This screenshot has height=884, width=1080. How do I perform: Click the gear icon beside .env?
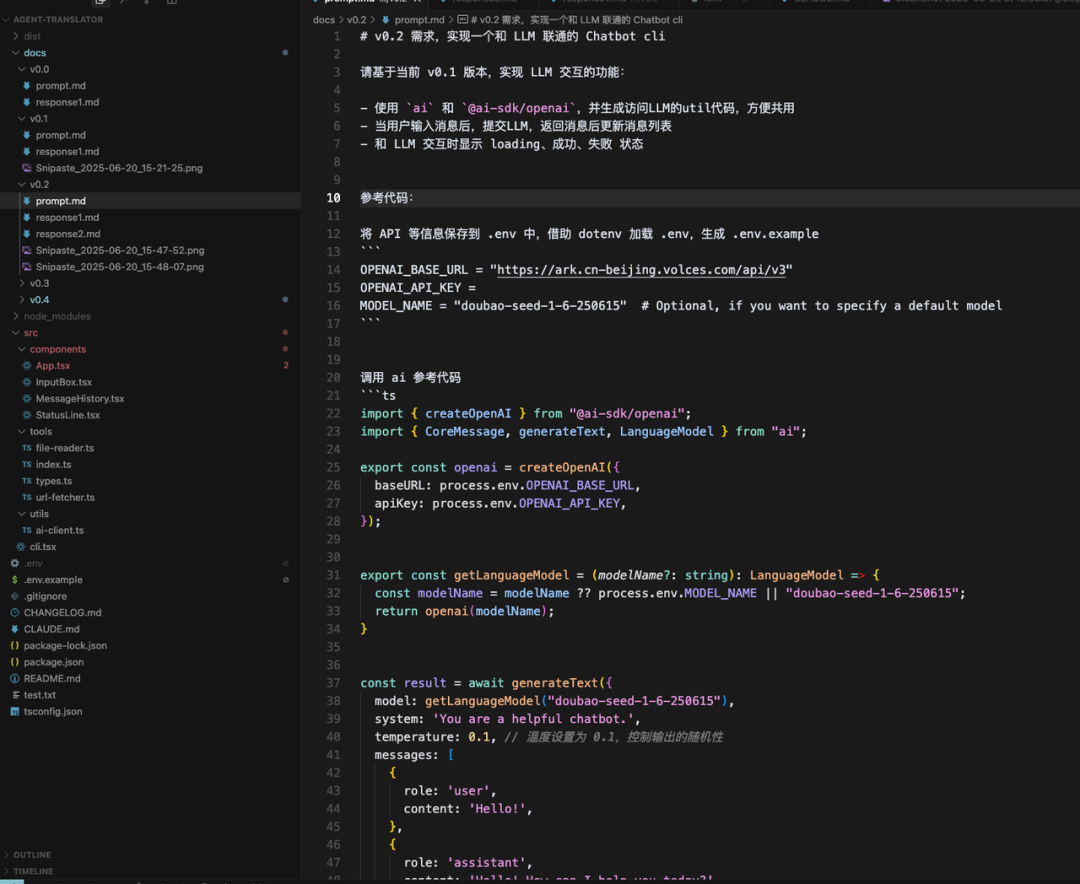[x=14, y=564]
